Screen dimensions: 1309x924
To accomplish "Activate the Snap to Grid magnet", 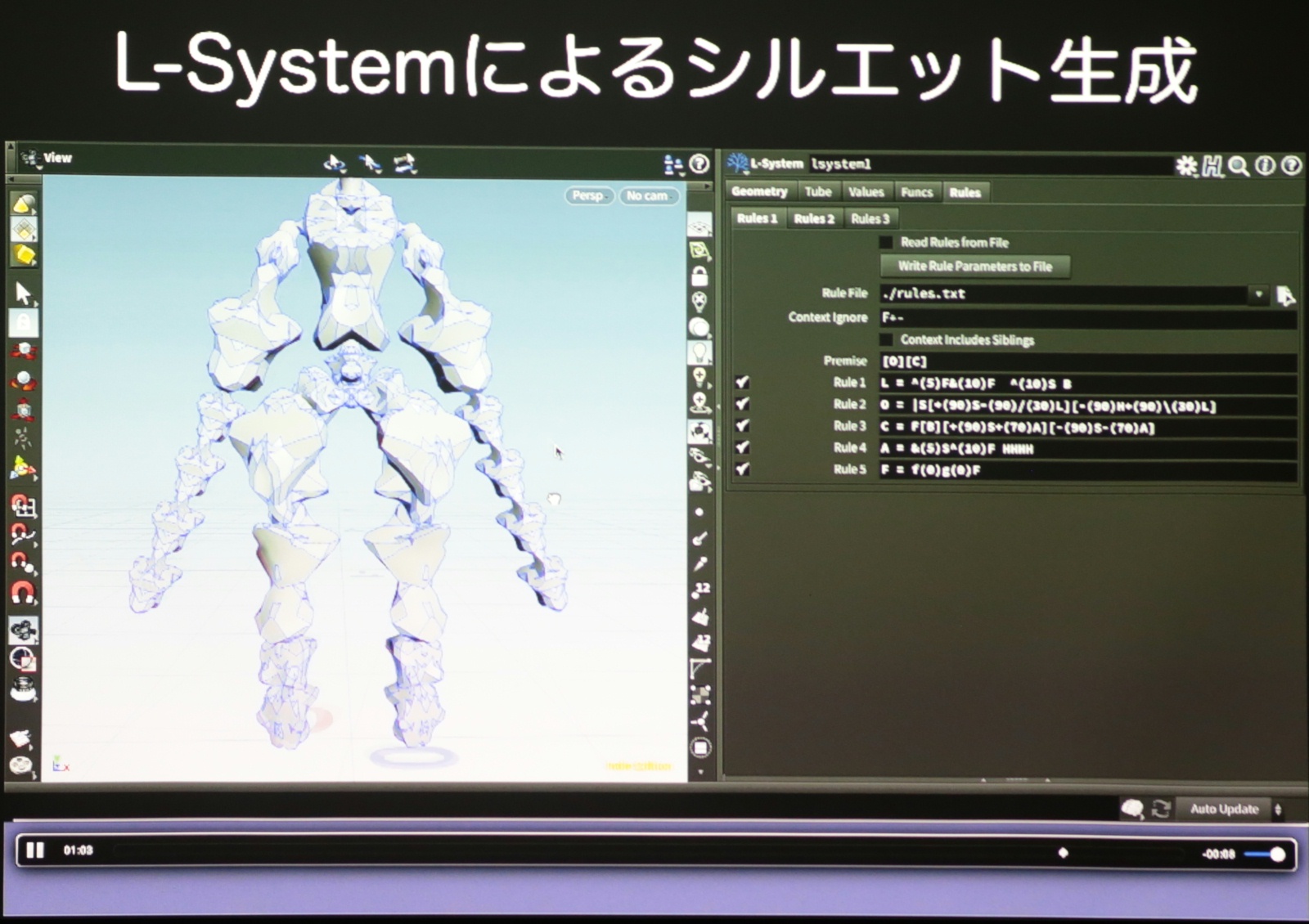I will click(23, 506).
